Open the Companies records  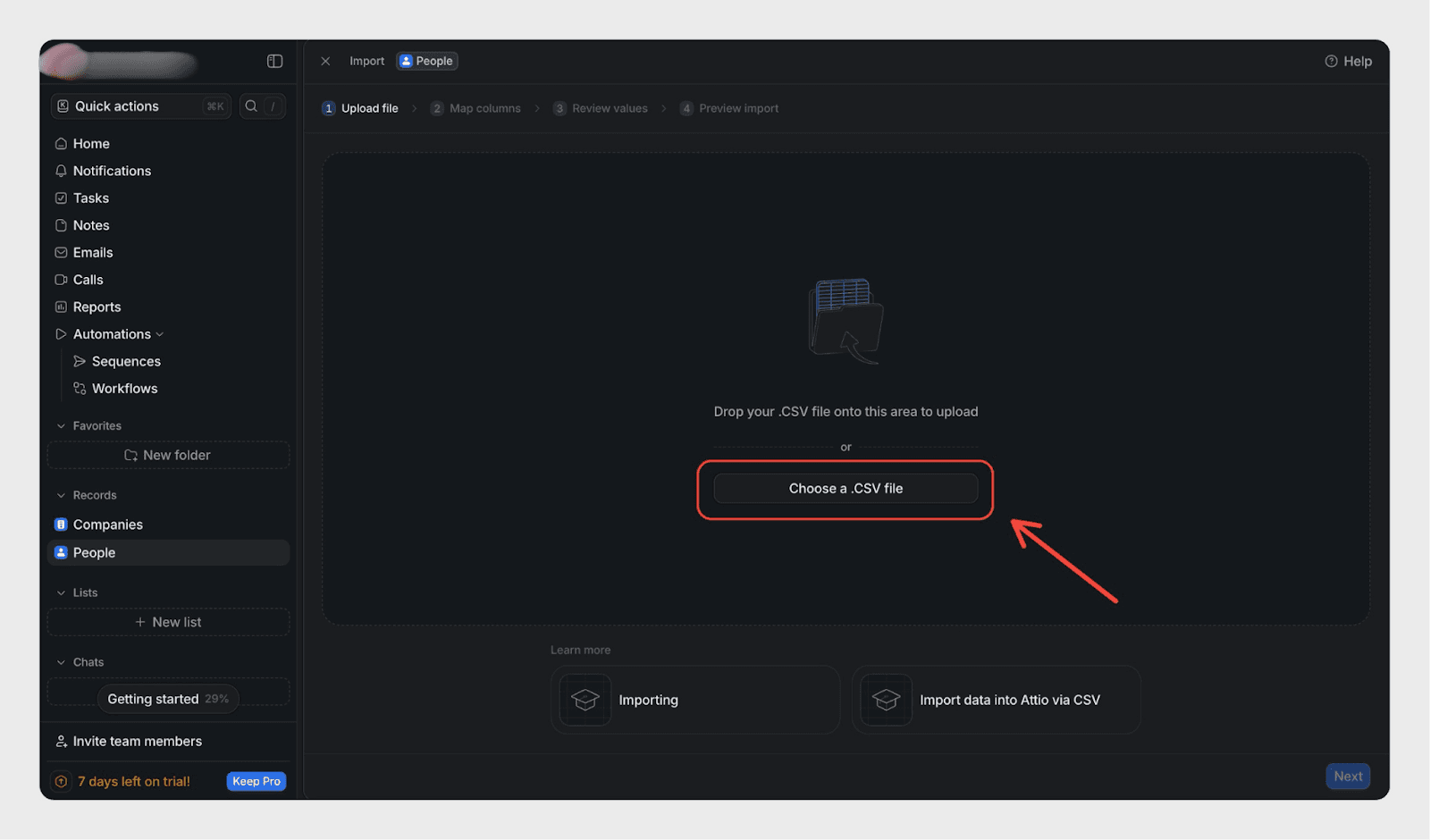point(107,525)
